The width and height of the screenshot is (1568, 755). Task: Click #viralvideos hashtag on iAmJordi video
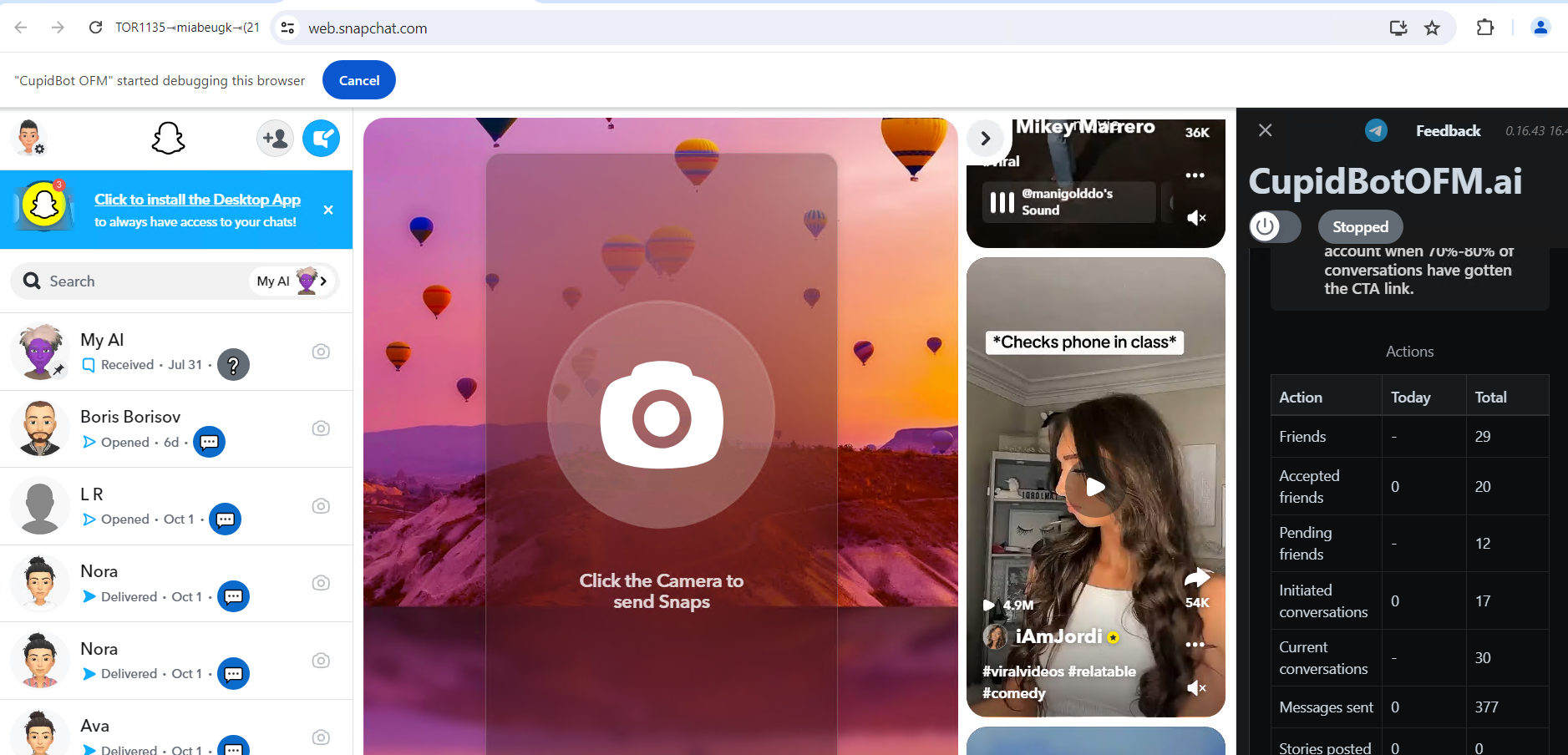tap(1023, 671)
